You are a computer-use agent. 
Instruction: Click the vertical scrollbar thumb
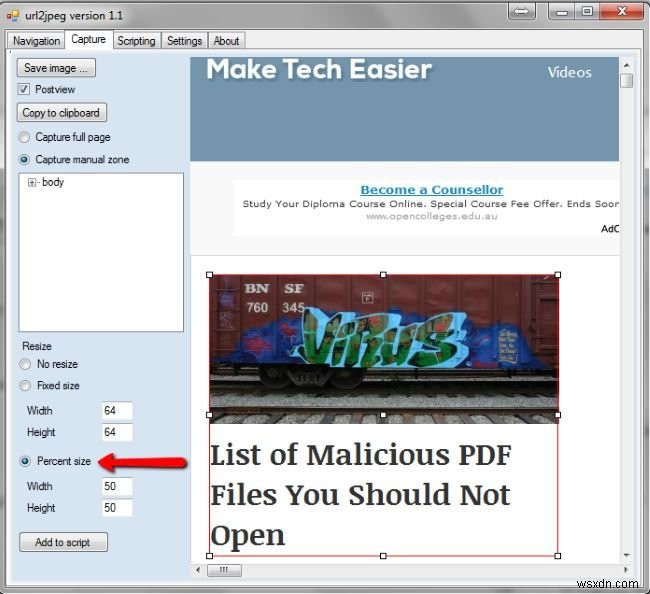coord(626,81)
